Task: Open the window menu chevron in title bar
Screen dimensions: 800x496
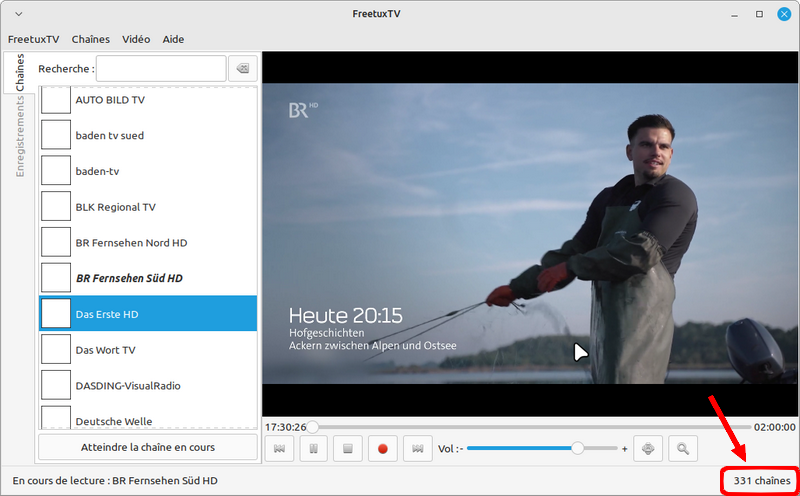Action: coord(18,14)
